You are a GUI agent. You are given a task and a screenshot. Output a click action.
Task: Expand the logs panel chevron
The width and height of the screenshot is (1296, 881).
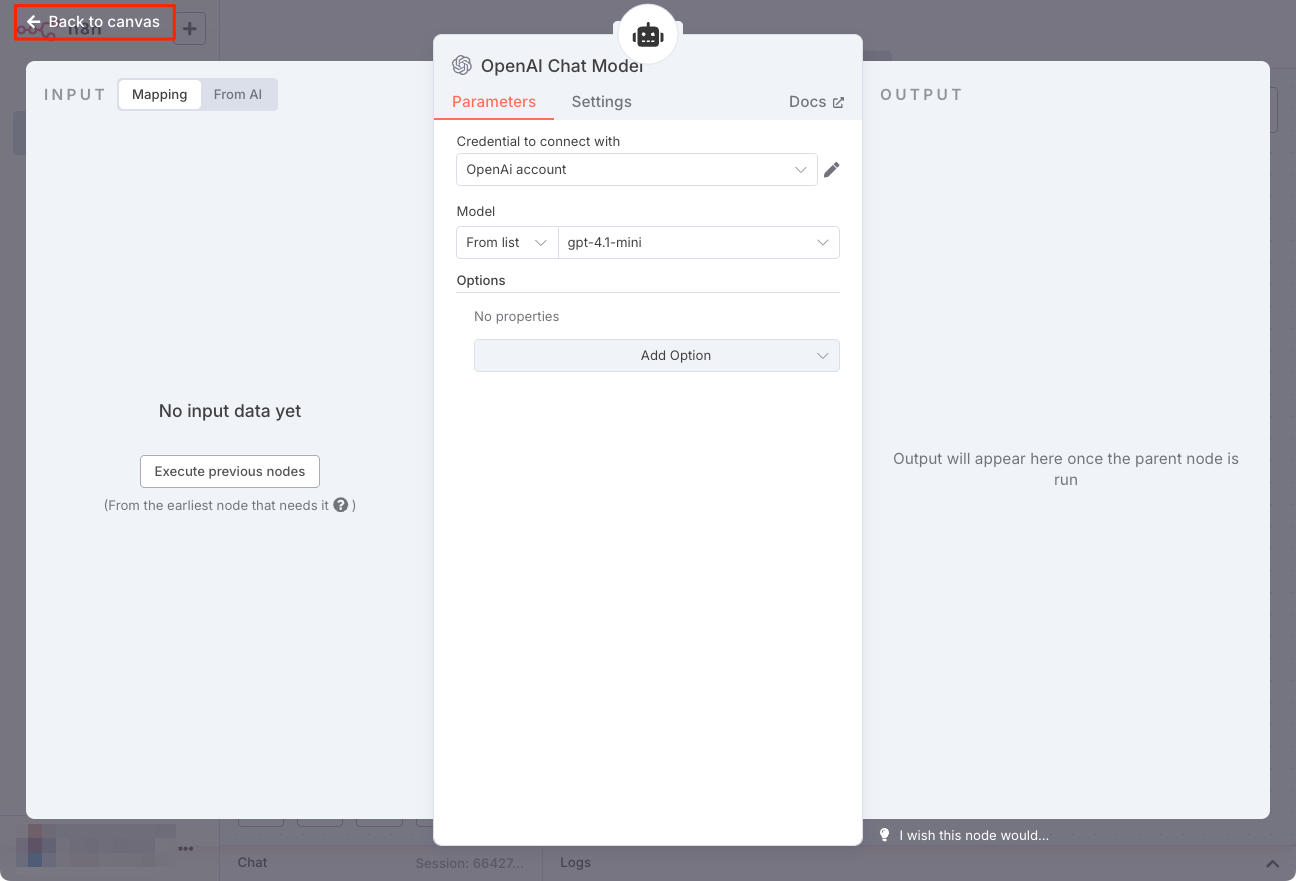coord(1272,863)
